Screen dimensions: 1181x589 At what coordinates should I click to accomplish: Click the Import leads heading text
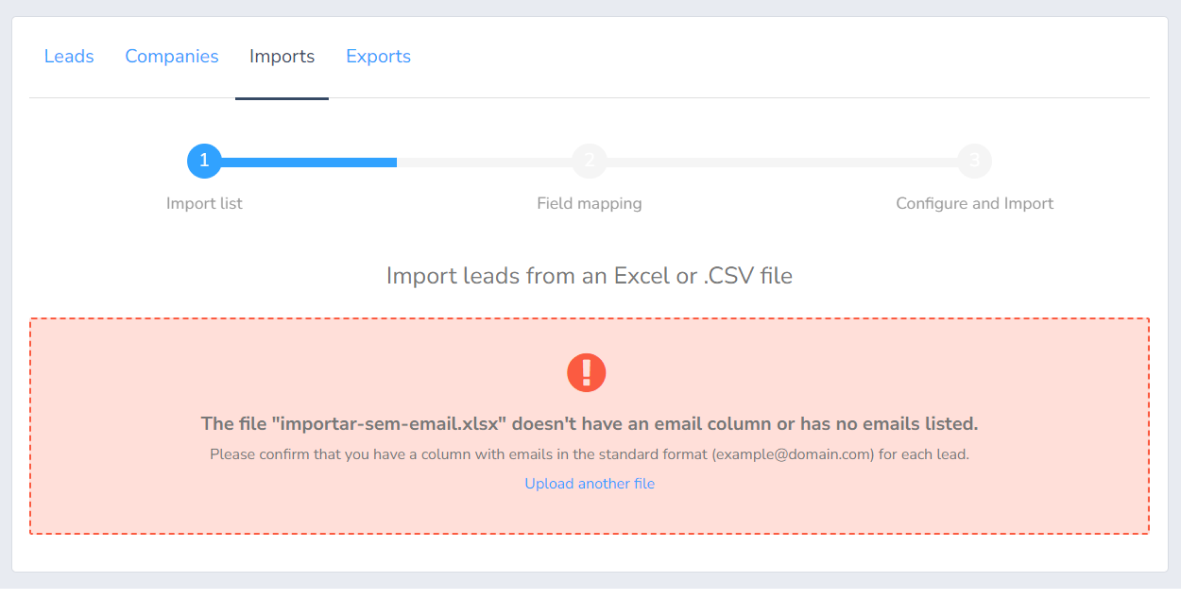click(x=589, y=276)
